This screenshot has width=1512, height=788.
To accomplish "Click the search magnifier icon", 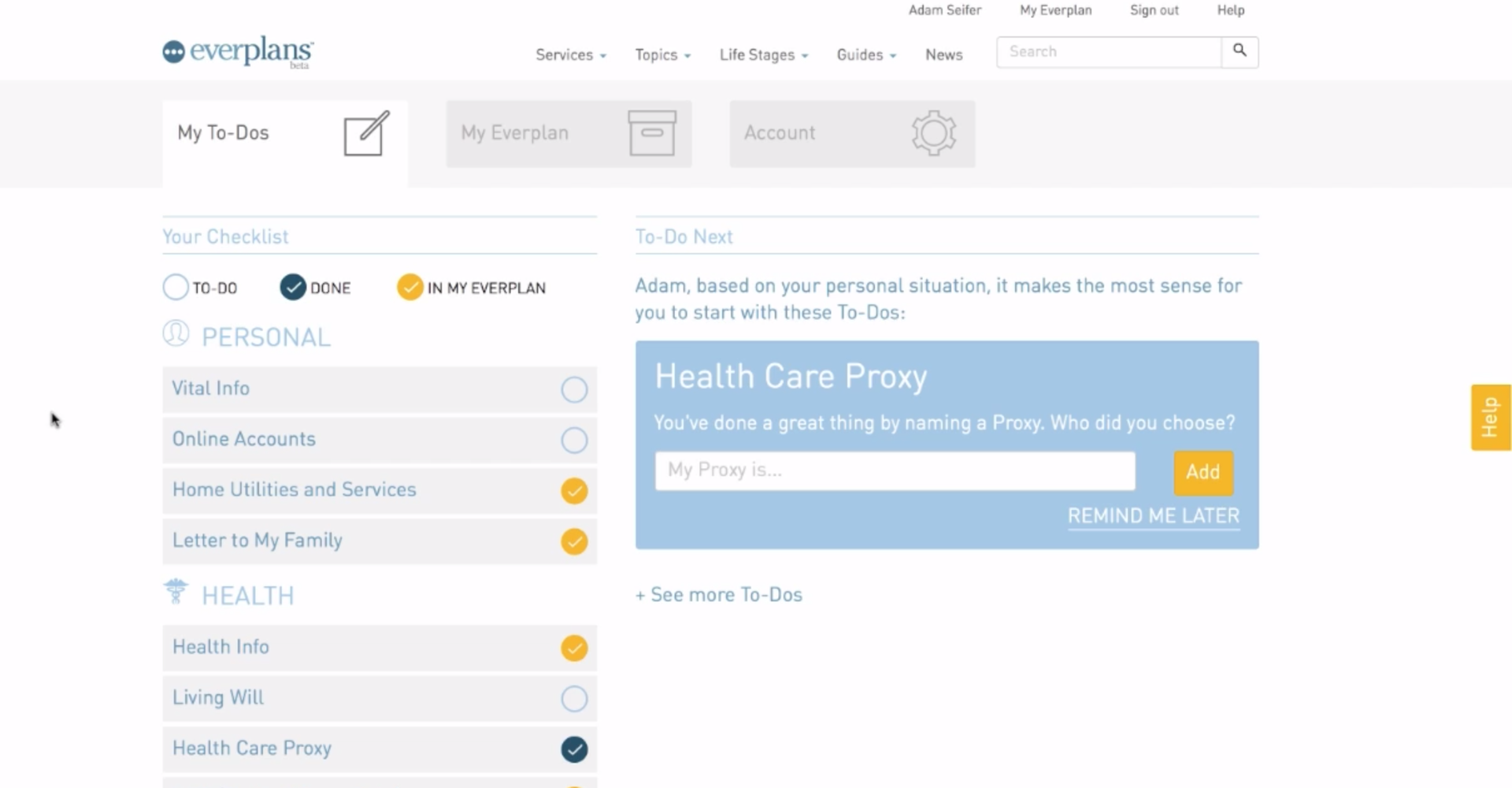I will point(1240,51).
